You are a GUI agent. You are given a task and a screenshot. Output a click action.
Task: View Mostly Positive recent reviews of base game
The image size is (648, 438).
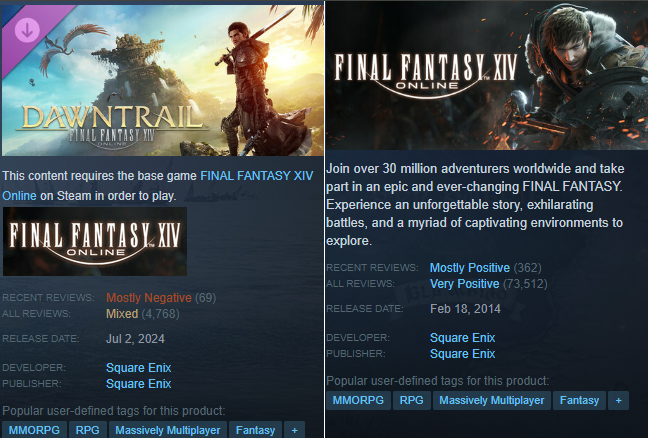click(470, 268)
